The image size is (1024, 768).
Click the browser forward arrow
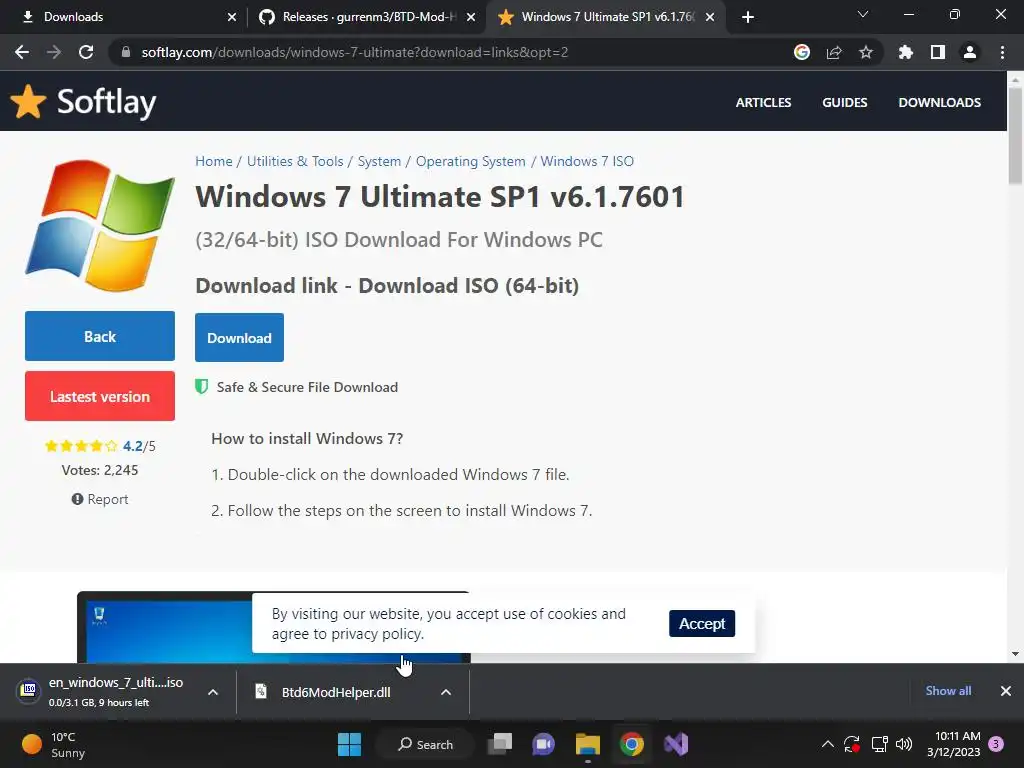coord(54,52)
